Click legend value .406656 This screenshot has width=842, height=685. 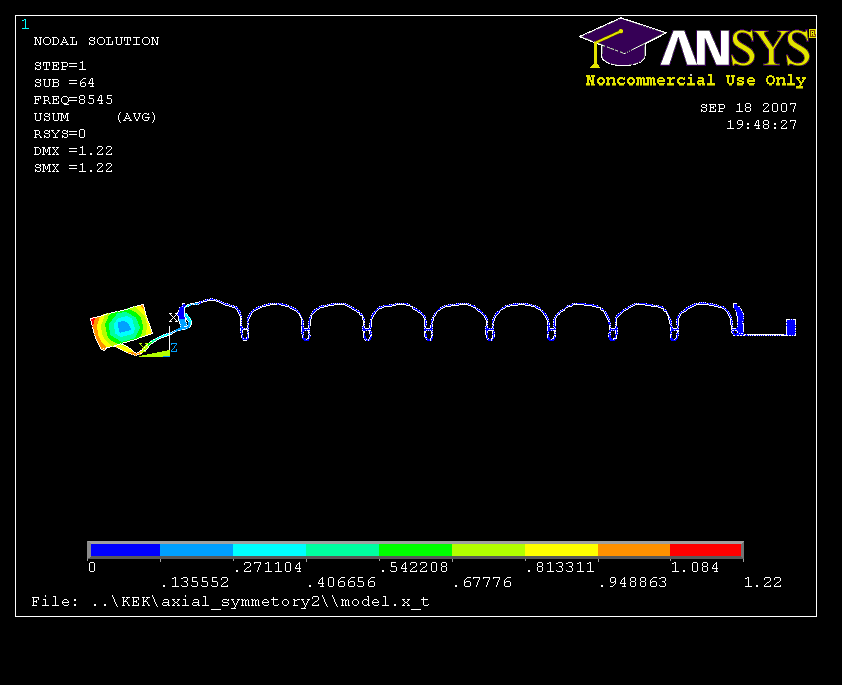click(x=341, y=582)
